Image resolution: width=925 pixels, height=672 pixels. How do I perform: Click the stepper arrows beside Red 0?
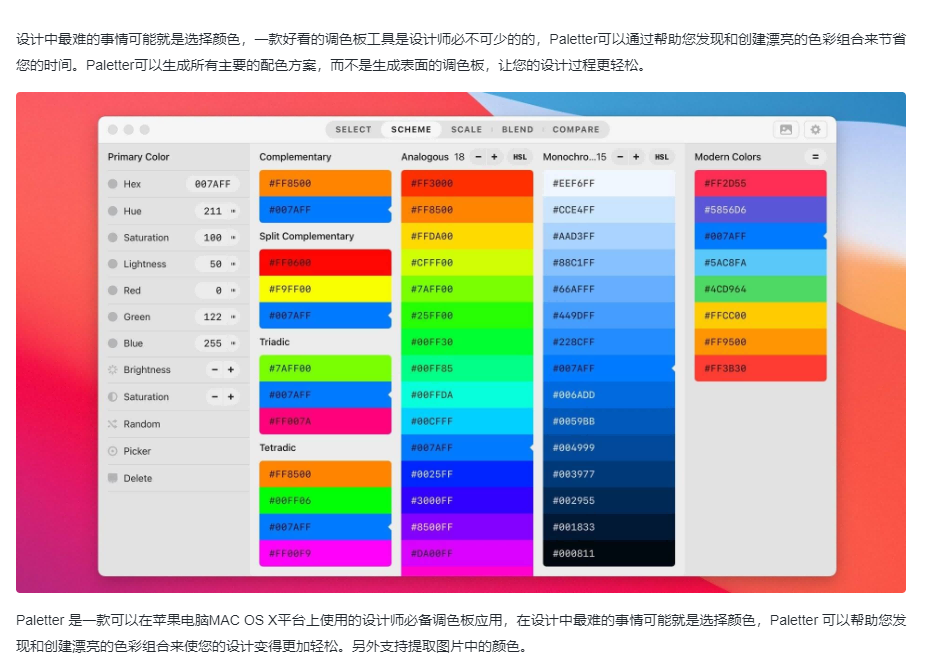tap(233, 291)
